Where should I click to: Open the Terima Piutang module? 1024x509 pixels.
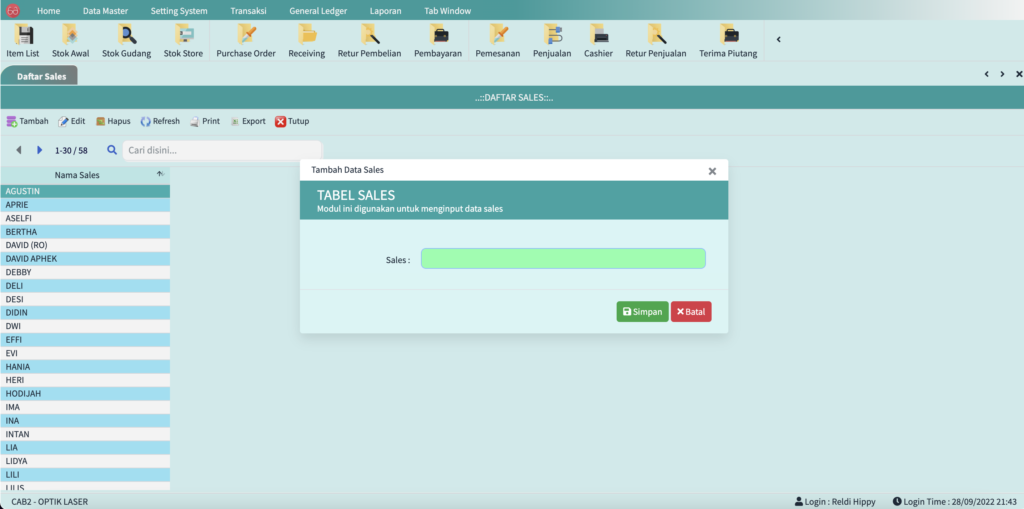tap(727, 41)
